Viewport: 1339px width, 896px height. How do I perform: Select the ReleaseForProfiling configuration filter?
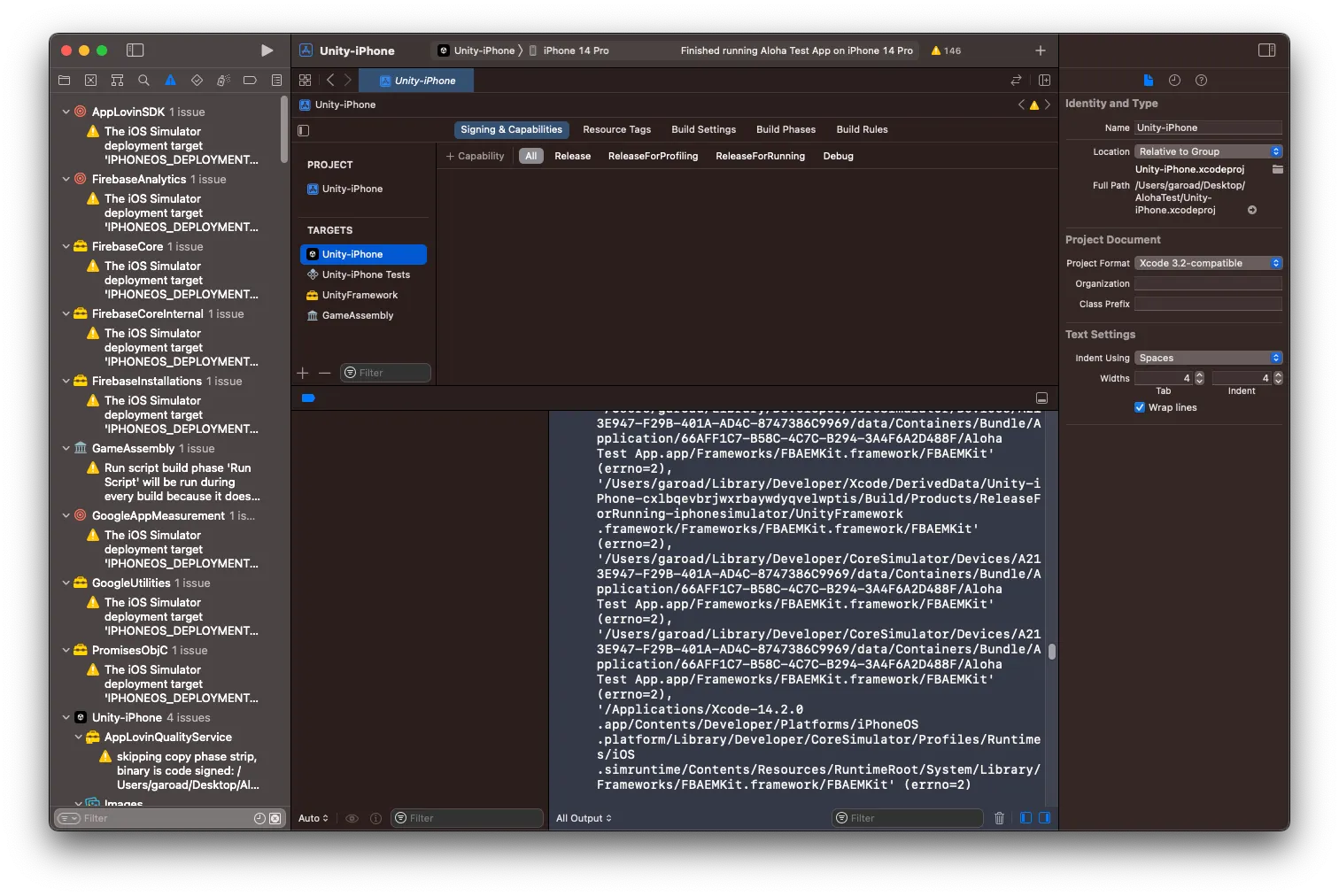(x=653, y=156)
